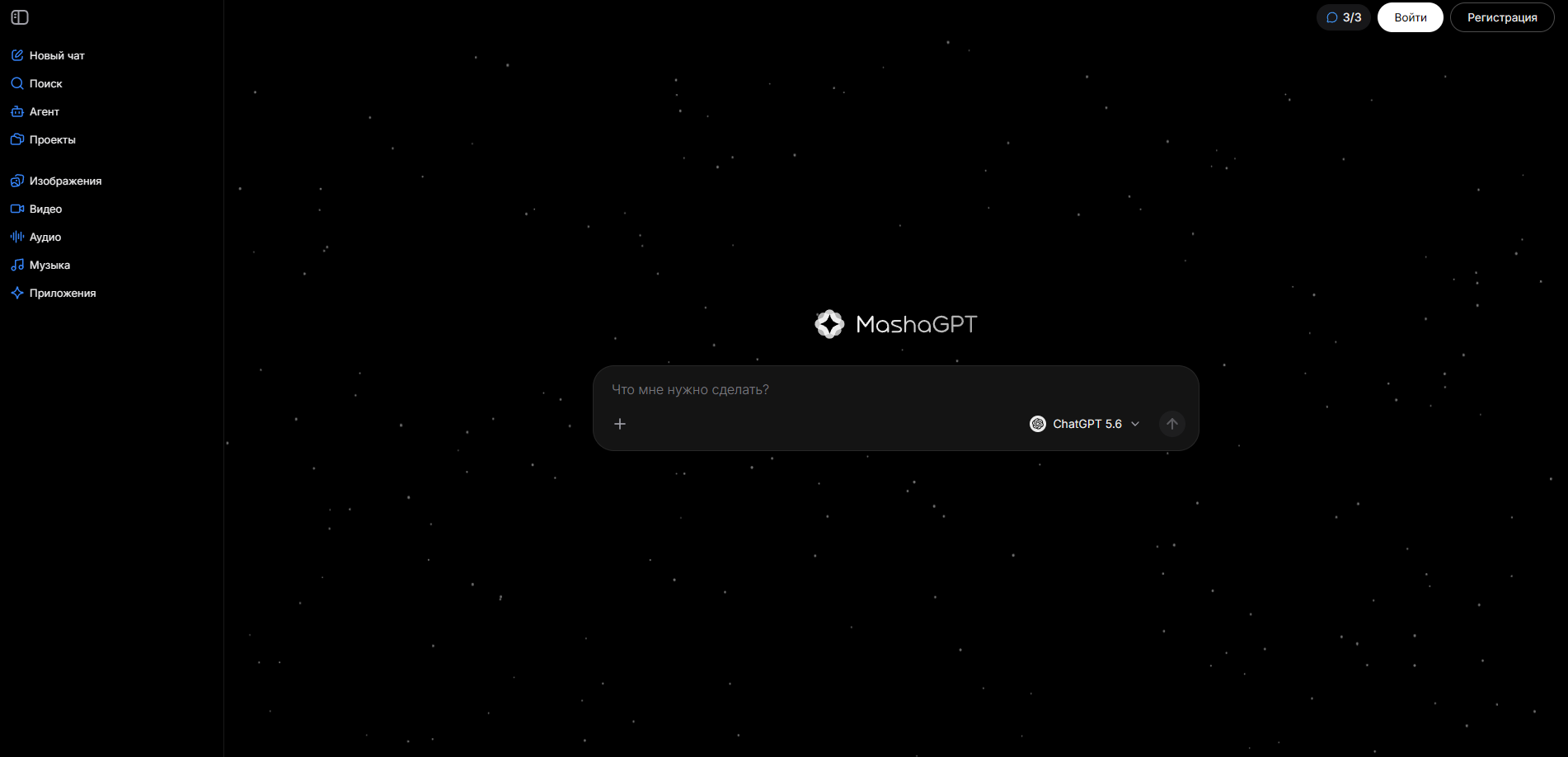The width and height of the screenshot is (1568, 757).
Task: Click the Регистрация button
Action: point(1501,17)
